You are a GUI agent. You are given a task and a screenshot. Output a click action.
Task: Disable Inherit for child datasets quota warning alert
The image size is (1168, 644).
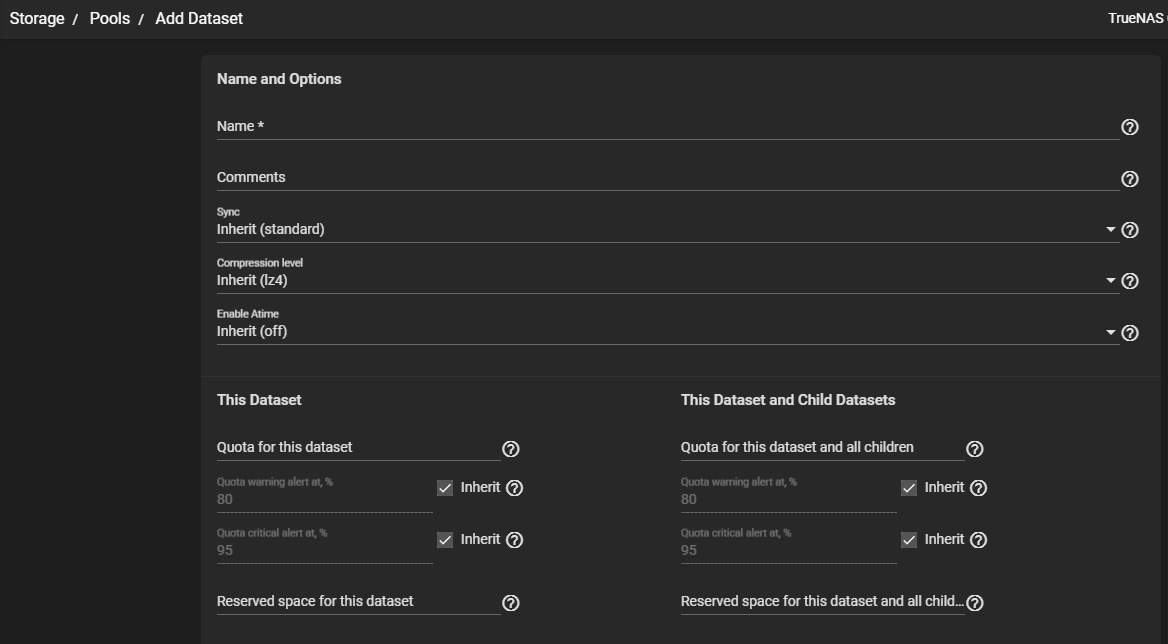point(909,488)
